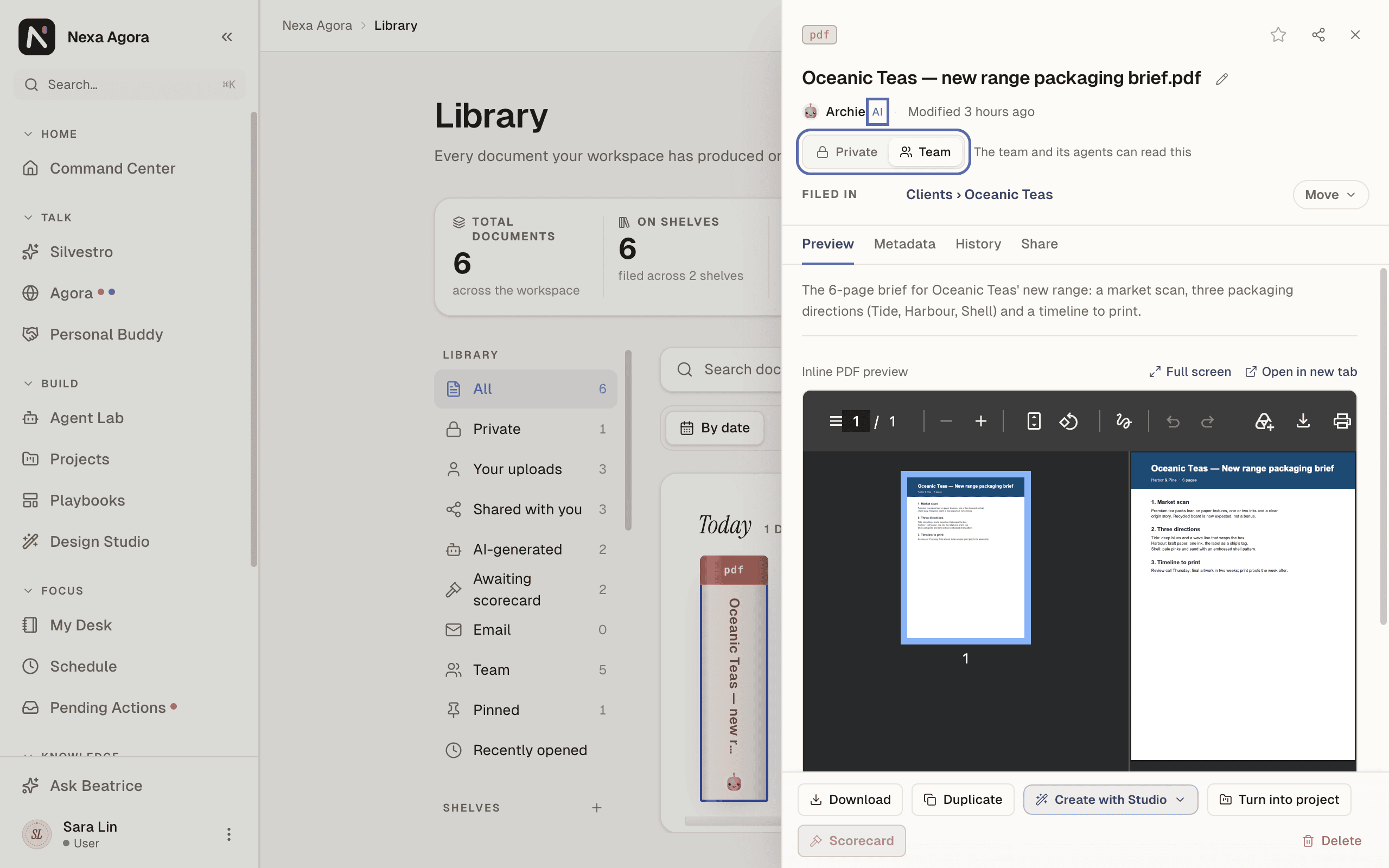Click the share icon in panel header
The height and width of the screenshot is (868, 1389).
point(1318,35)
